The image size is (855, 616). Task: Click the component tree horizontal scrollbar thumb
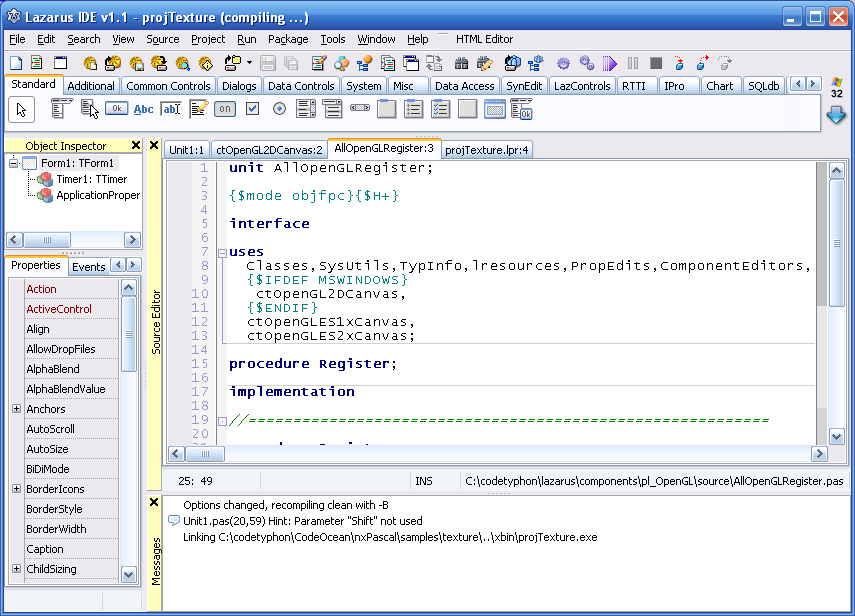[47, 240]
